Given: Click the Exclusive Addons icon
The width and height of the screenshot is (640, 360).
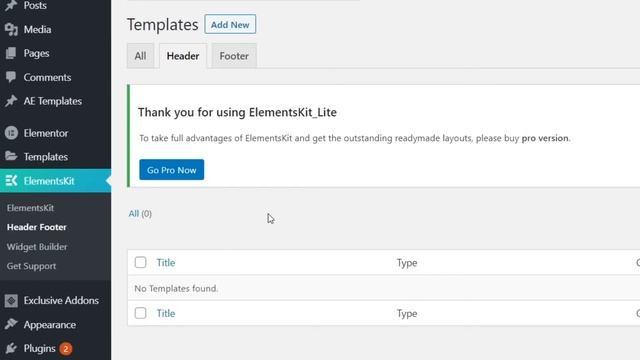Looking at the screenshot, I should pyautogui.click(x=11, y=300).
